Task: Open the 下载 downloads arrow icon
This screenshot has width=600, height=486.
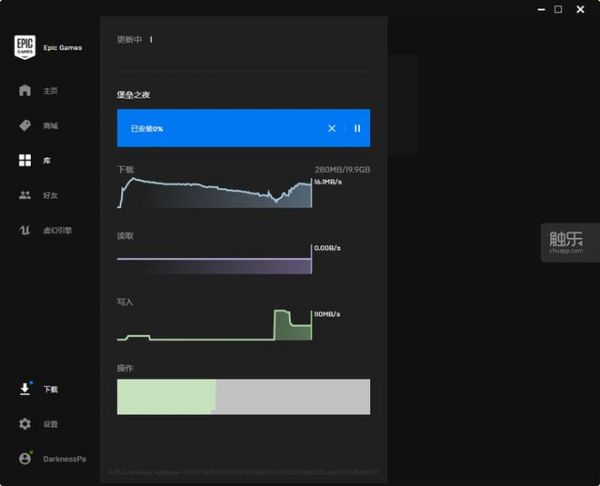Action: point(25,389)
